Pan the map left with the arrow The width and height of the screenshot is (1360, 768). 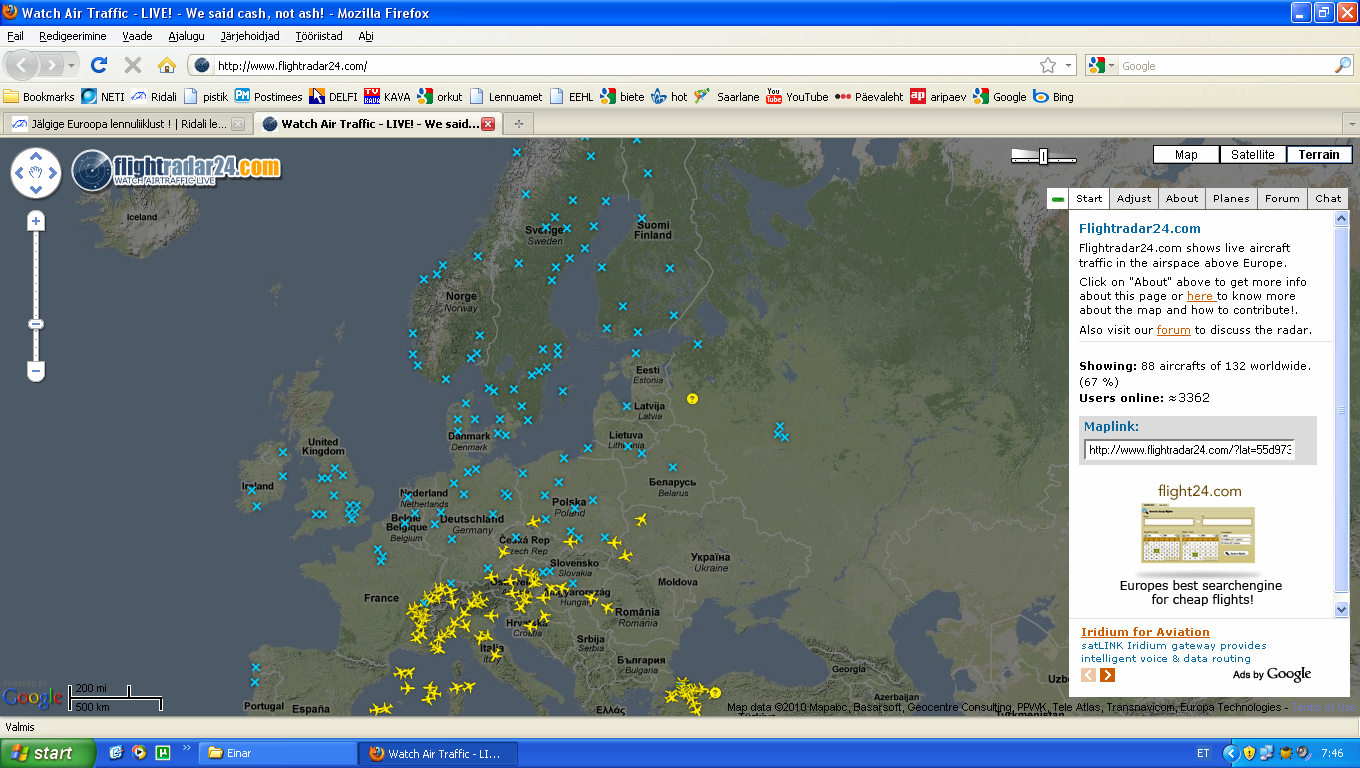(21, 173)
